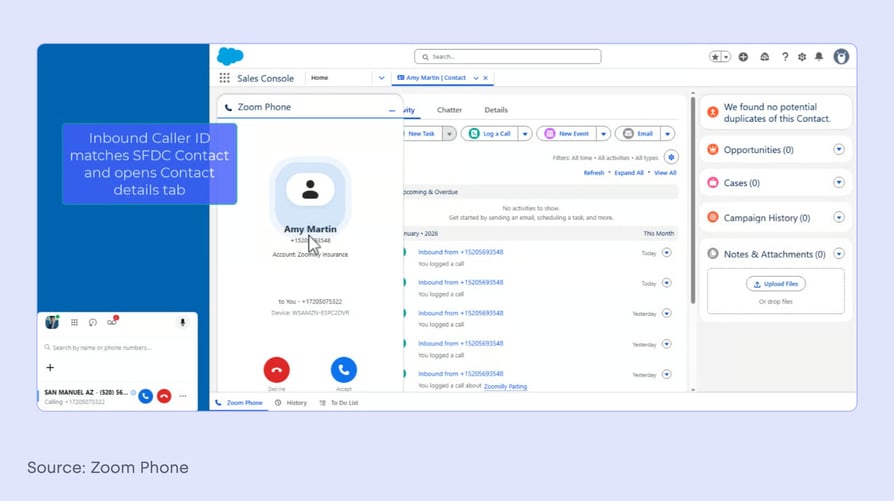Open the New Task dropdown arrow
Screen dimensions: 894x501
click(x=449, y=133)
